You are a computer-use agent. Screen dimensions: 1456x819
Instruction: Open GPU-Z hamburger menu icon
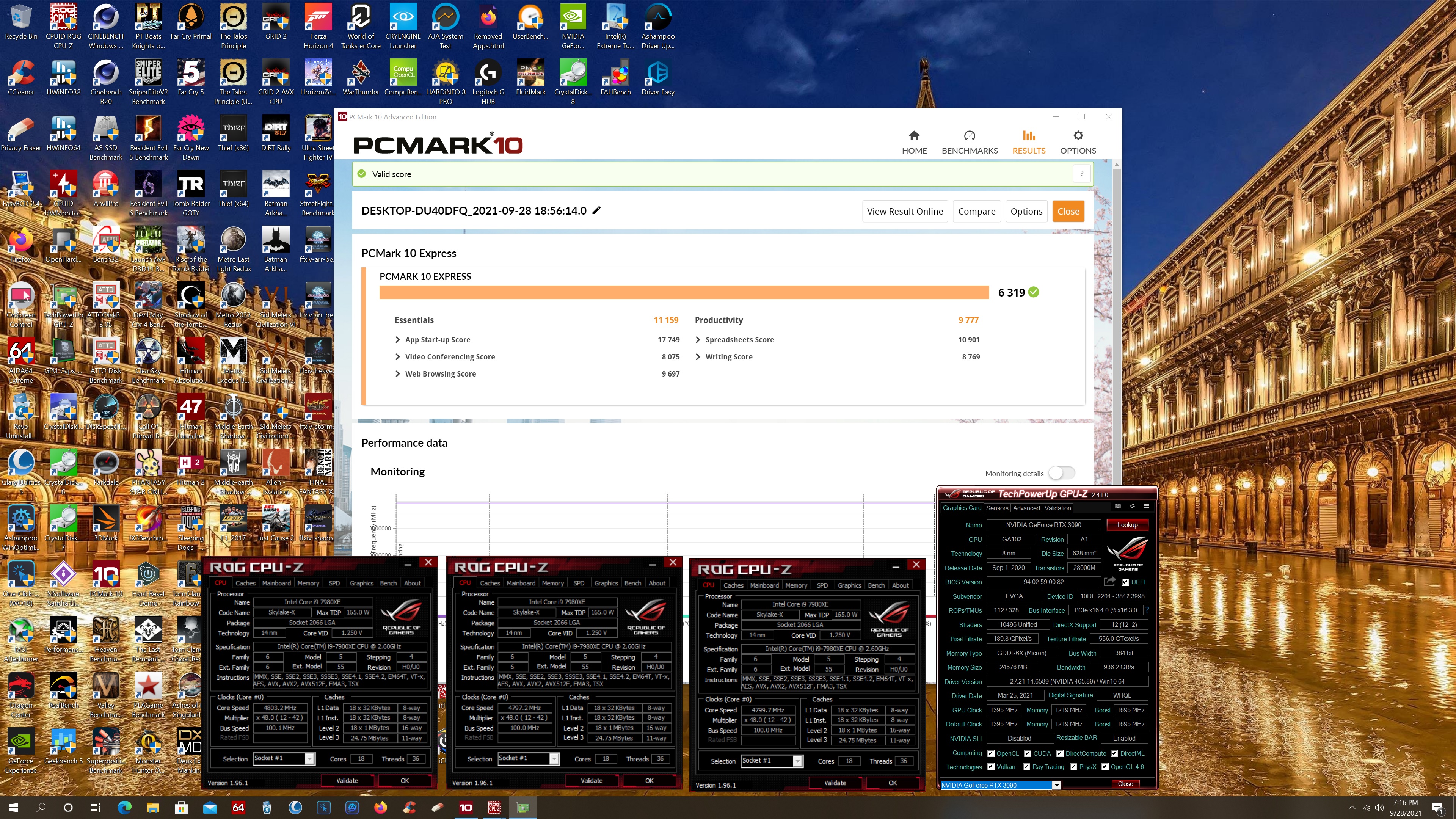1147,506
